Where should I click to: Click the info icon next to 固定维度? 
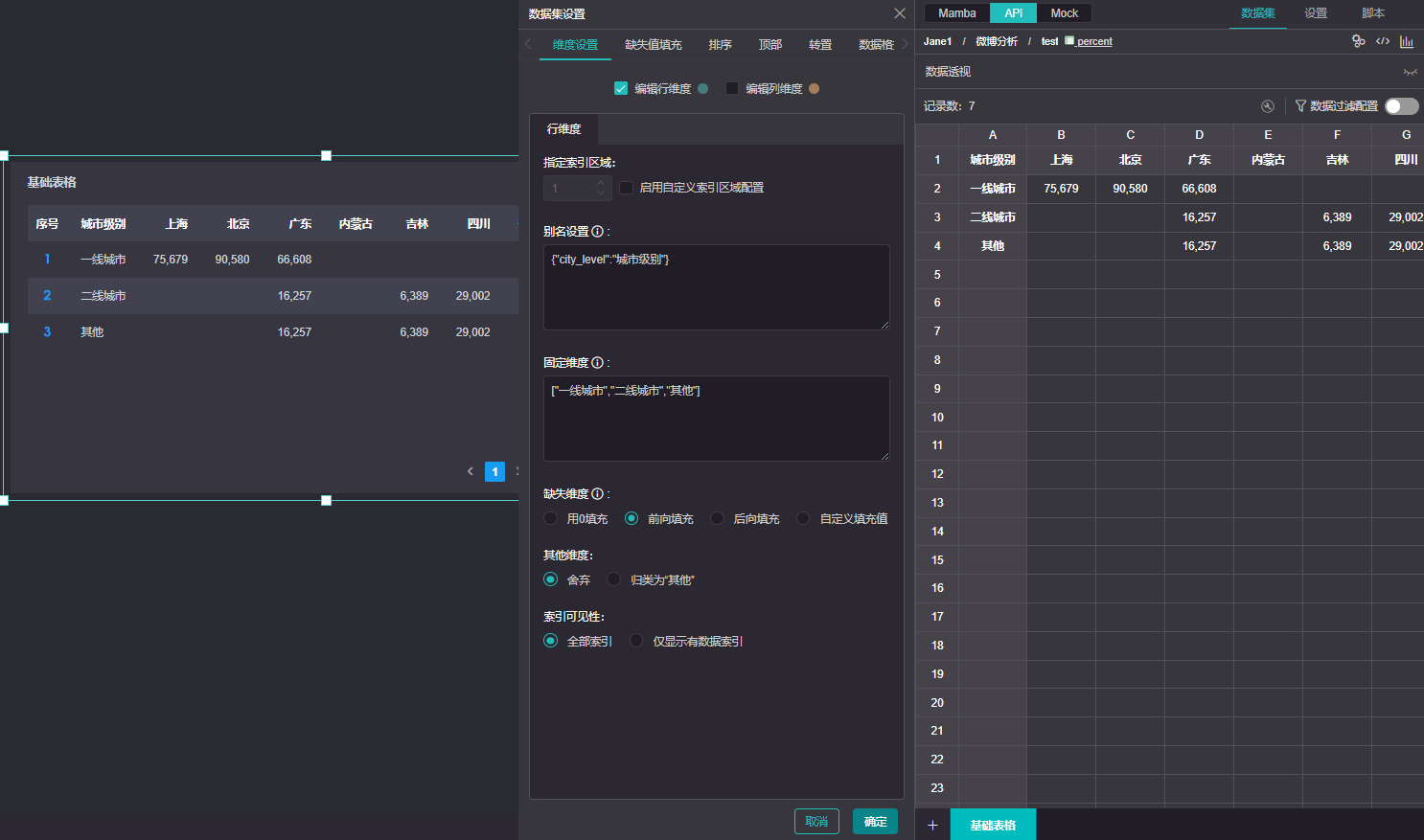click(x=597, y=362)
